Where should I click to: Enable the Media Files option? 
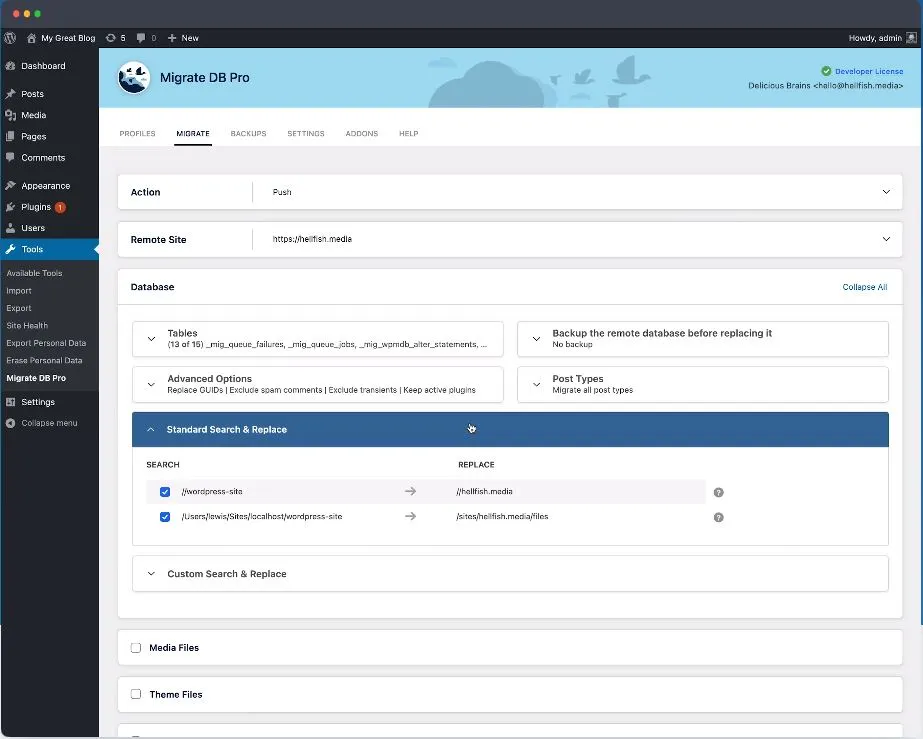136,648
